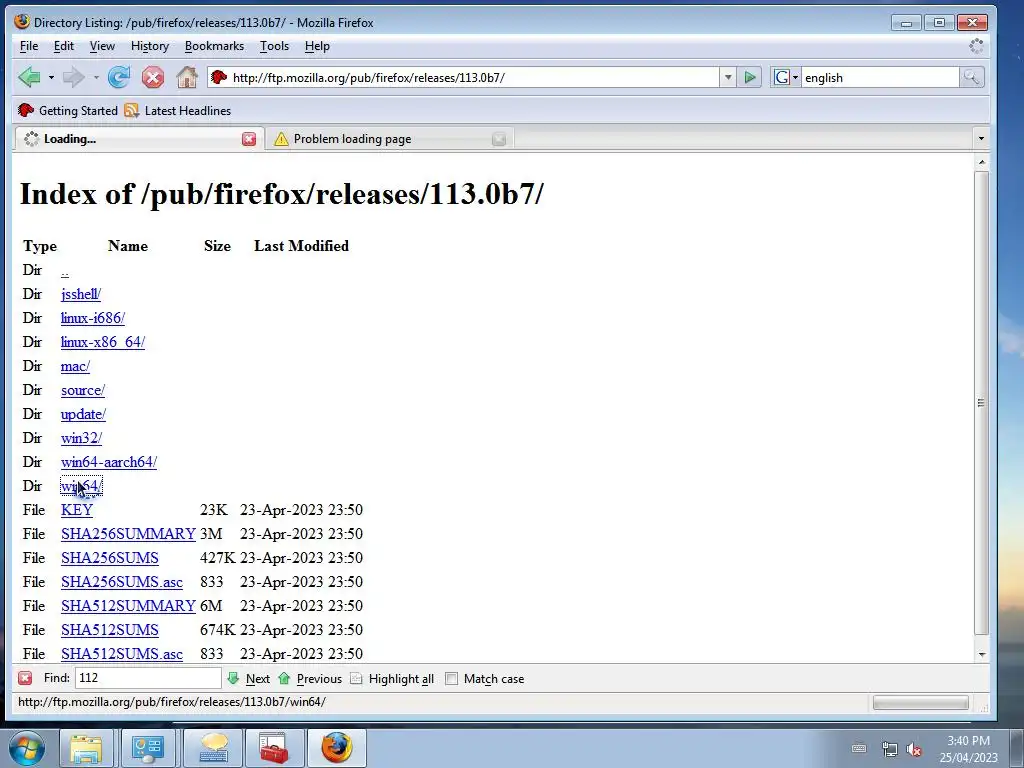The width and height of the screenshot is (1024, 768).
Task: Open the win32/ directory link
Action: coord(81,438)
